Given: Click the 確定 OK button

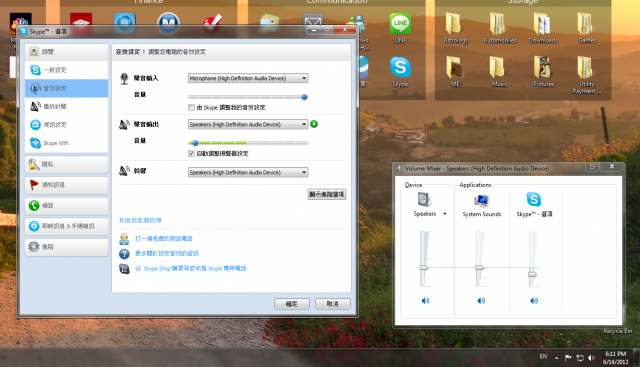Looking at the screenshot, I should 291,304.
